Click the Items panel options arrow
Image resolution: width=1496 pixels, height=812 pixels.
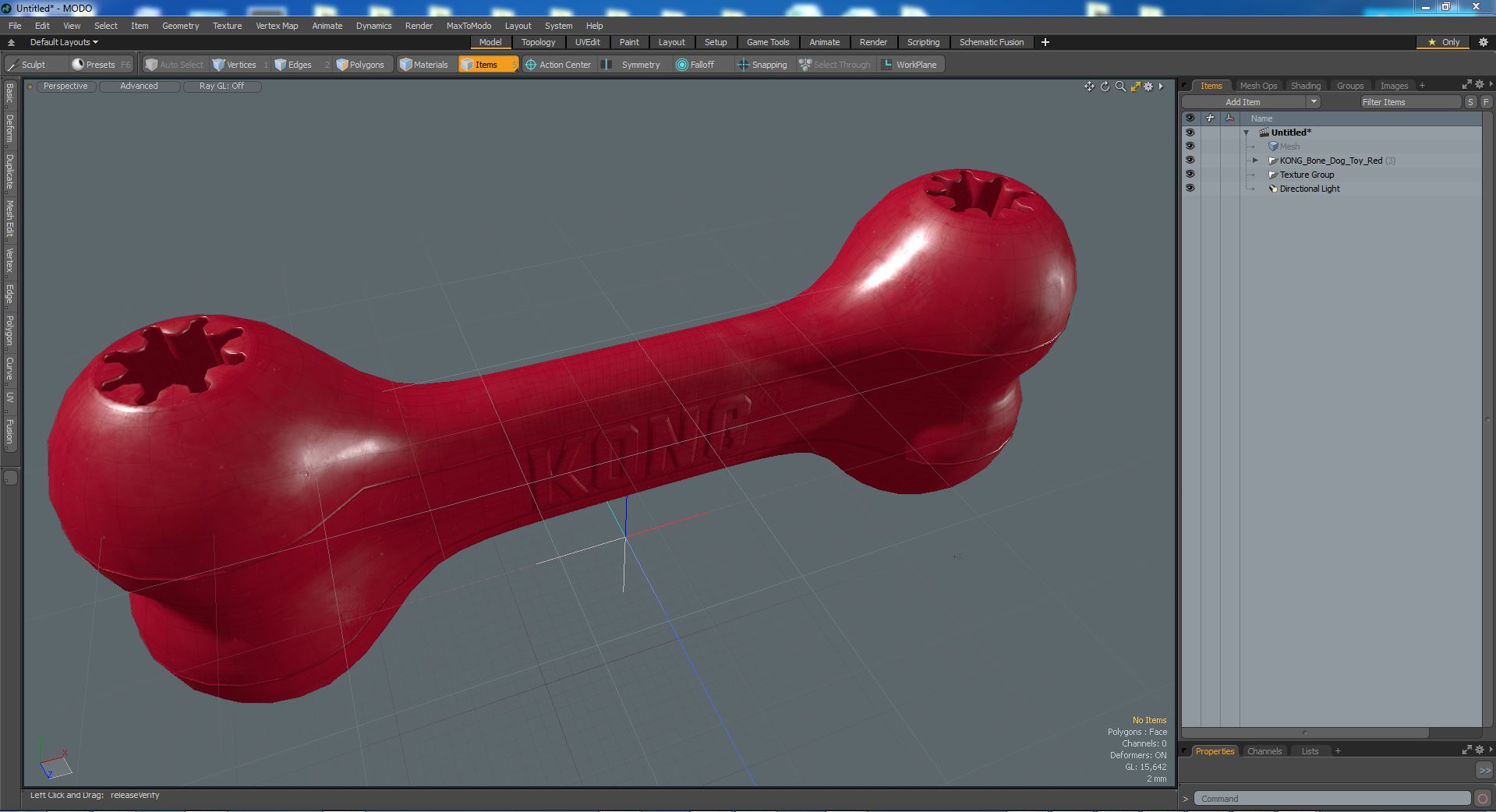coord(1490,85)
